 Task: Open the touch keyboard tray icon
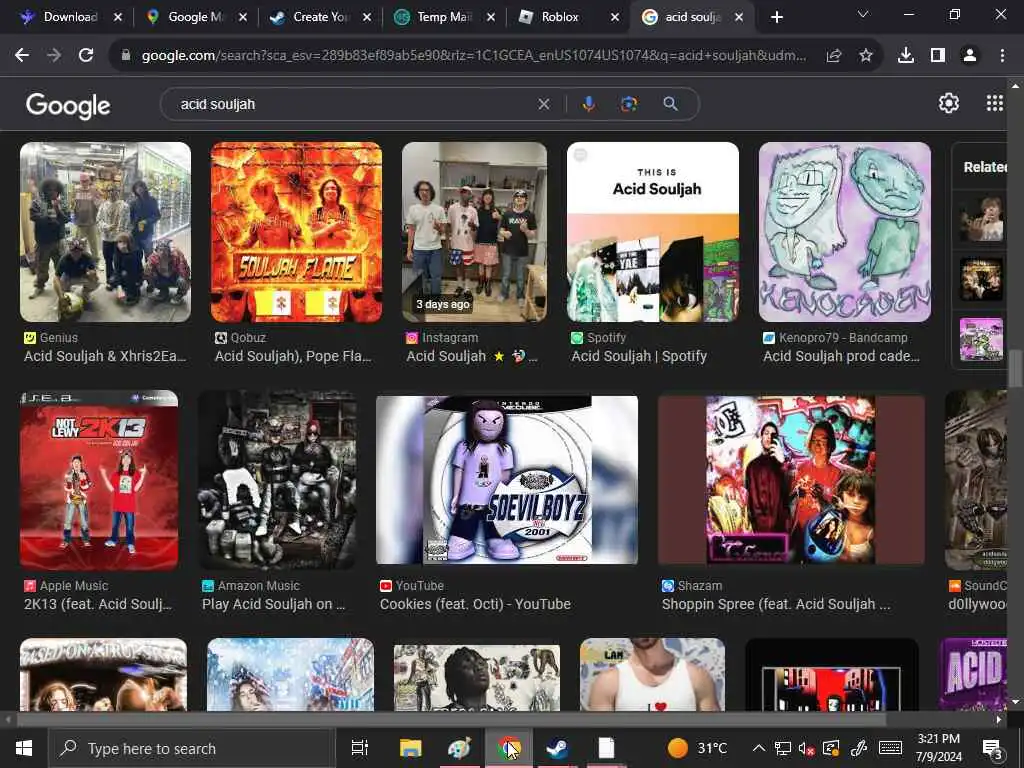[x=890, y=748]
